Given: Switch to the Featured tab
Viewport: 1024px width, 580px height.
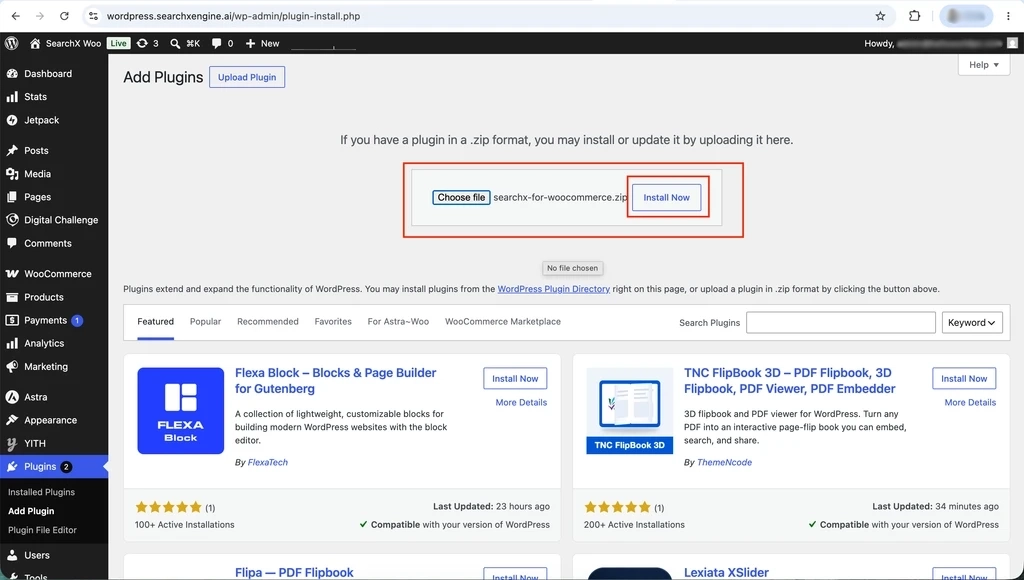Looking at the screenshot, I should pyautogui.click(x=155, y=321).
